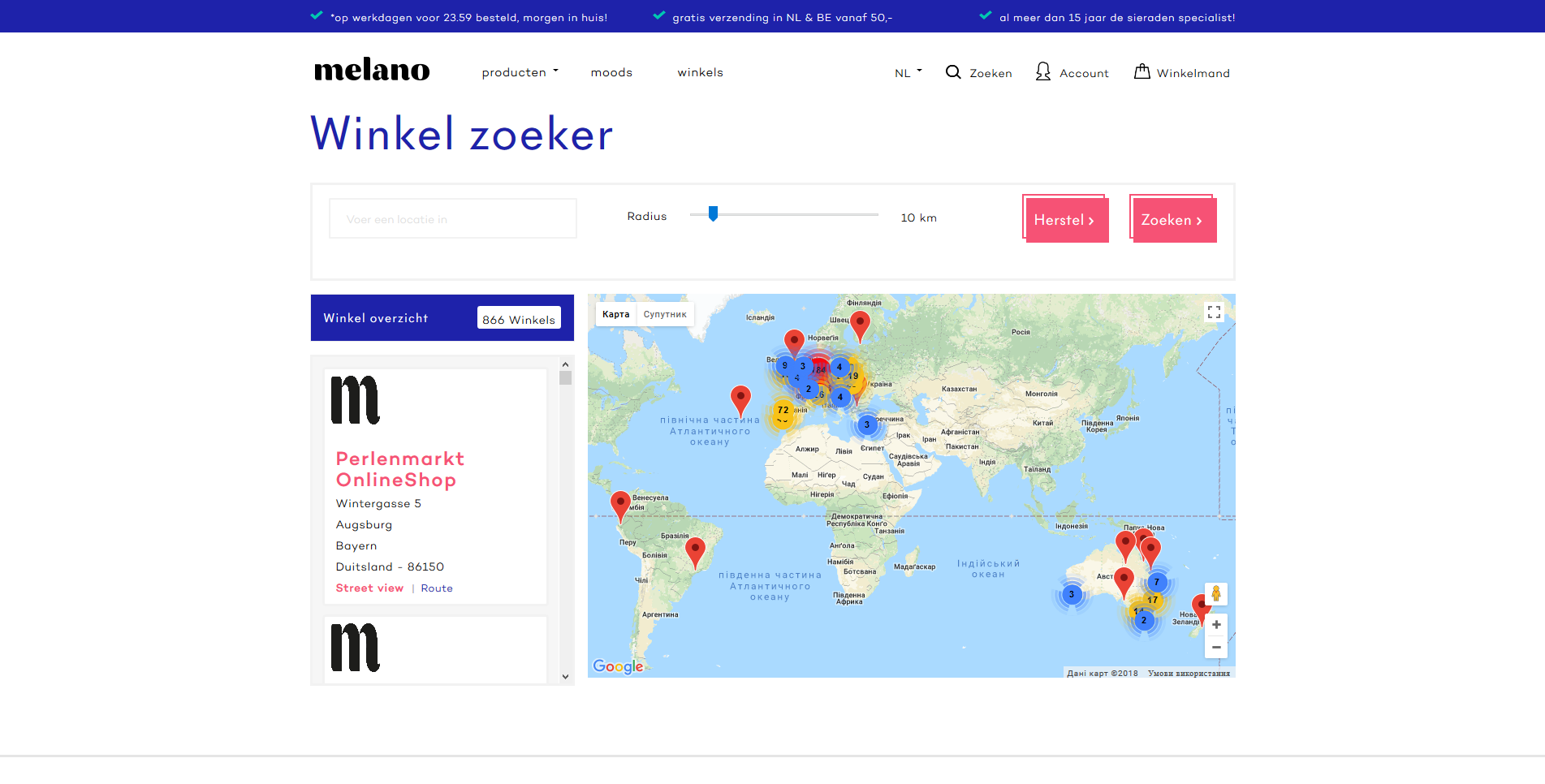
Task: Click the red pin over Finland
Action: pos(860,325)
